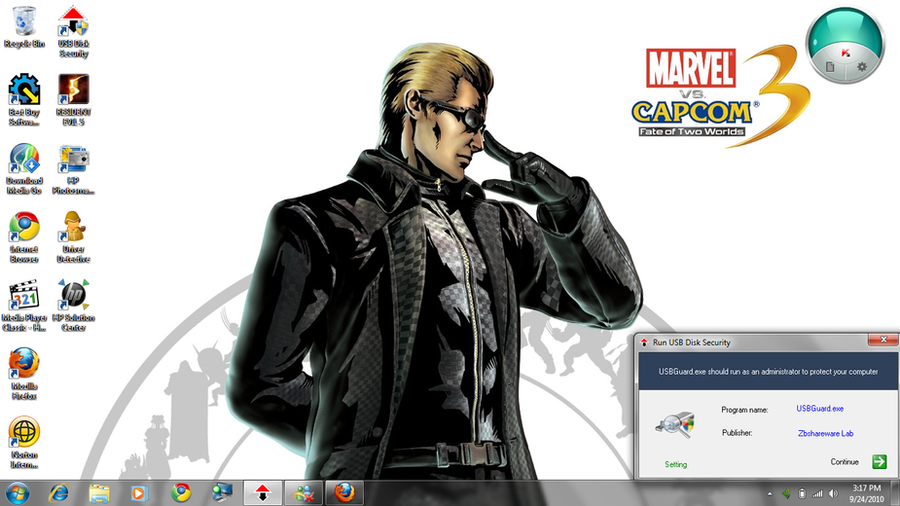Click the USB drive shield image in the dialog

click(x=675, y=425)
